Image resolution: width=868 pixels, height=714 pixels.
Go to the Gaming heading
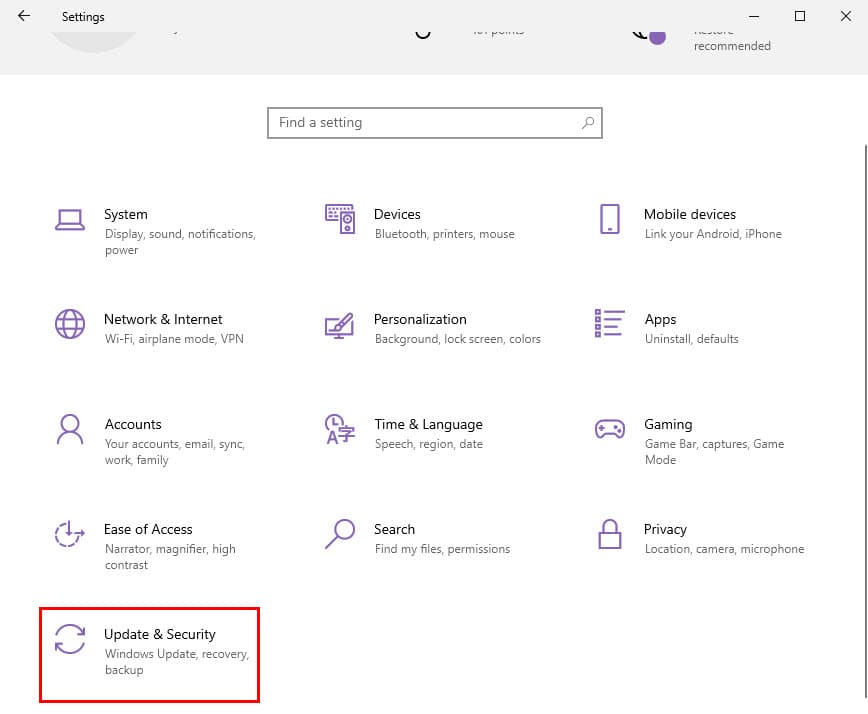[x=668, y=425]
